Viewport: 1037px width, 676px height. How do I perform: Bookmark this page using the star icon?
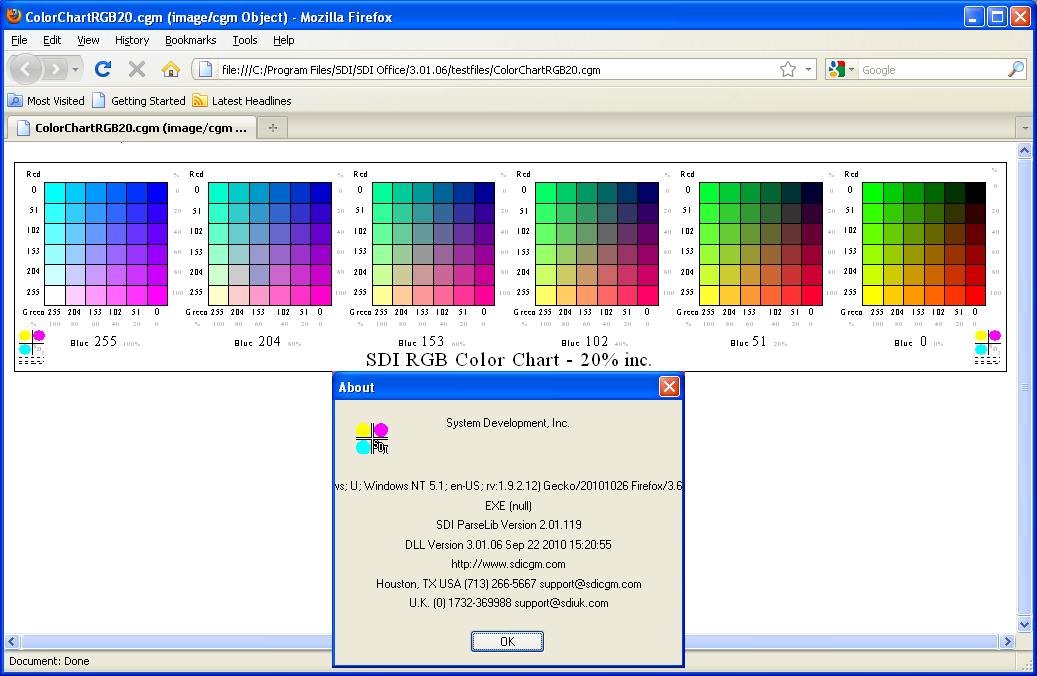[x=789, y=69]
